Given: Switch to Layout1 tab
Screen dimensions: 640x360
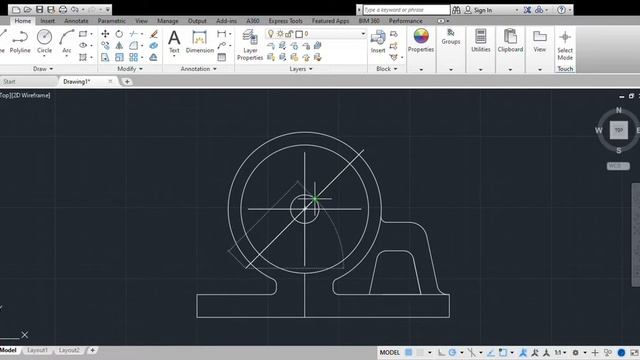Looking at the screenshot, I should click(37, 350).
